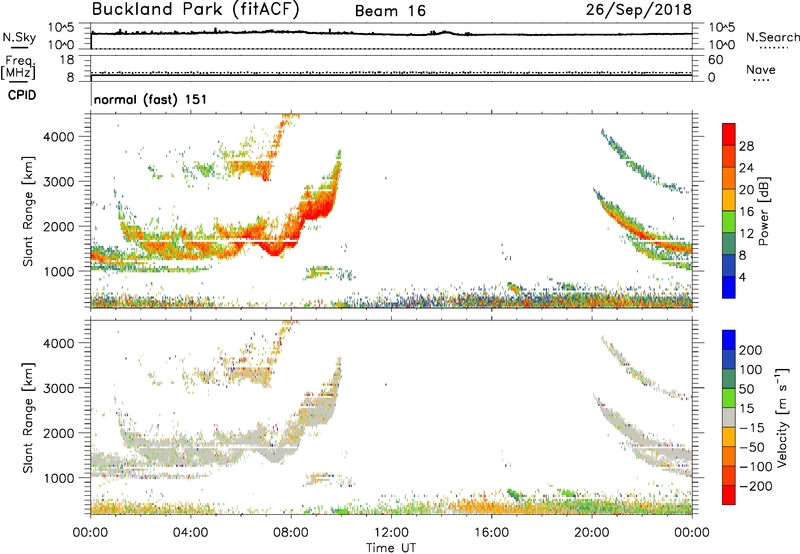Click the normal (fast) 151 text
Image resolution: width=800 pixels, height=554 pixels.
150,99
